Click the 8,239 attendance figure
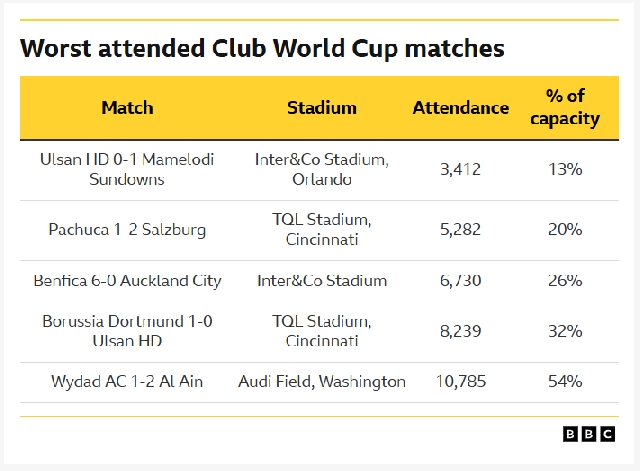This screenshot has height=471, width=640. pyautogui.click(x=460, y=331)
